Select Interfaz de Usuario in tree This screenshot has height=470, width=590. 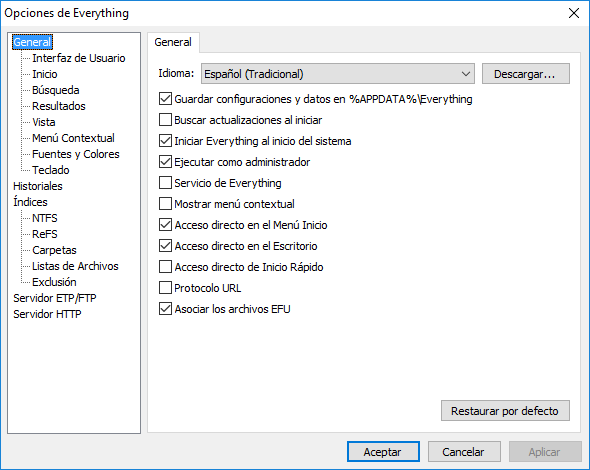pos(78,58)
